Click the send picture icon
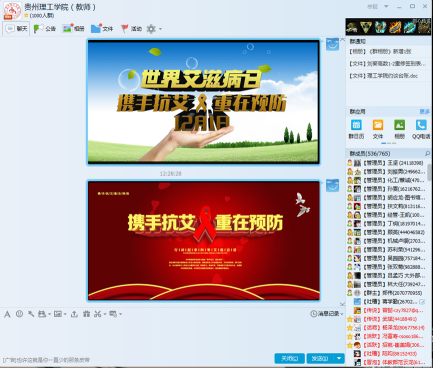 (x=58, y=314)
